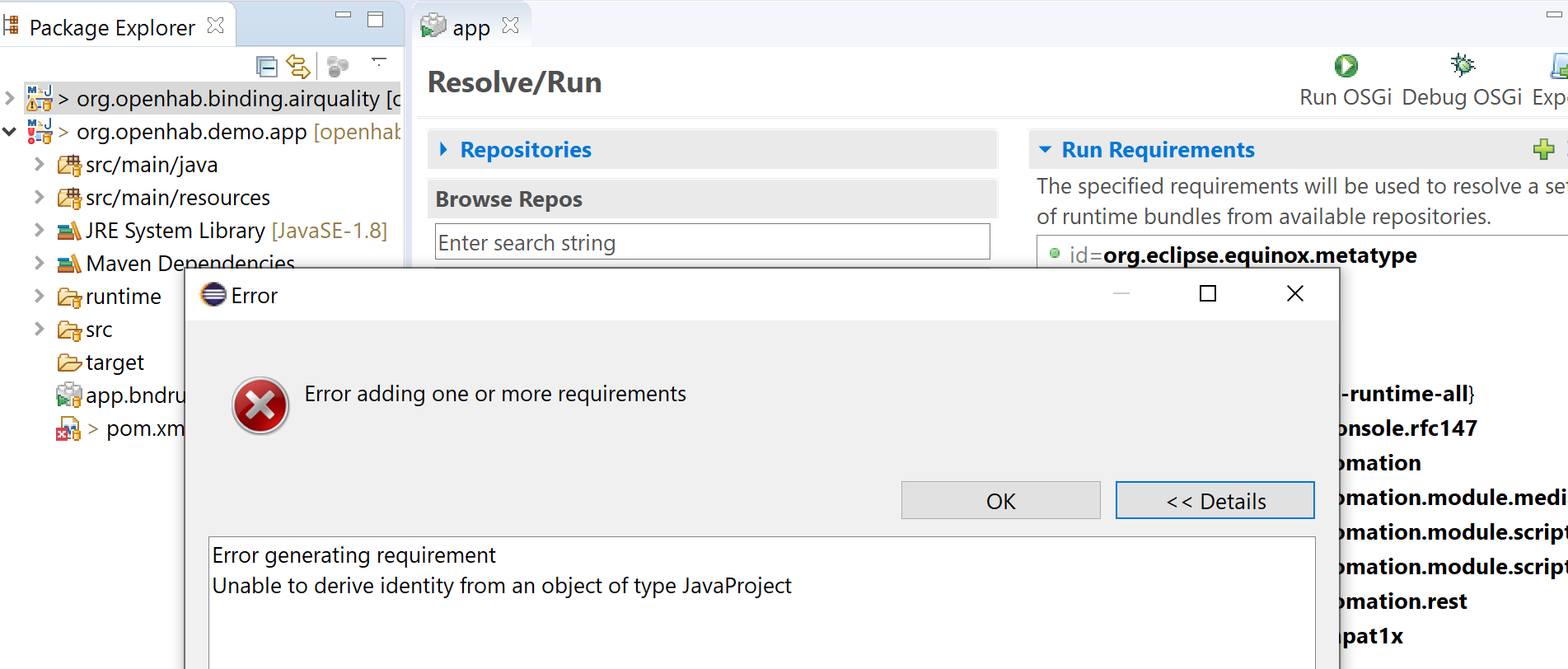Collapse the Run Requirements section

(1045, 150)
